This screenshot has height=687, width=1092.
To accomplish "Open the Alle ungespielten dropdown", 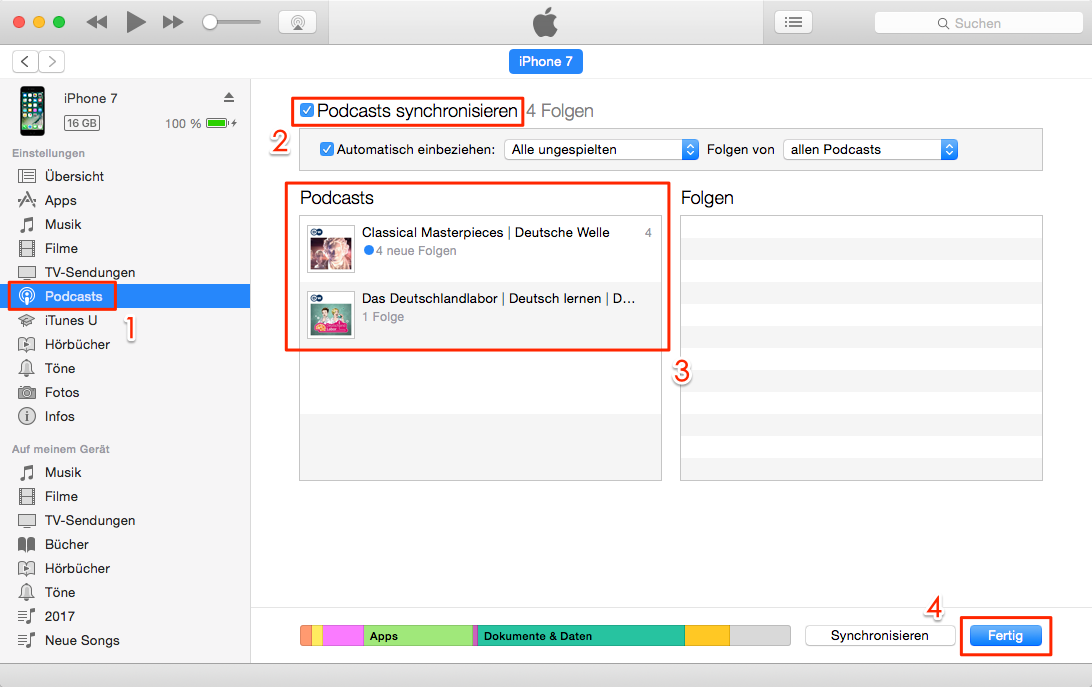I will click(601, 149).
